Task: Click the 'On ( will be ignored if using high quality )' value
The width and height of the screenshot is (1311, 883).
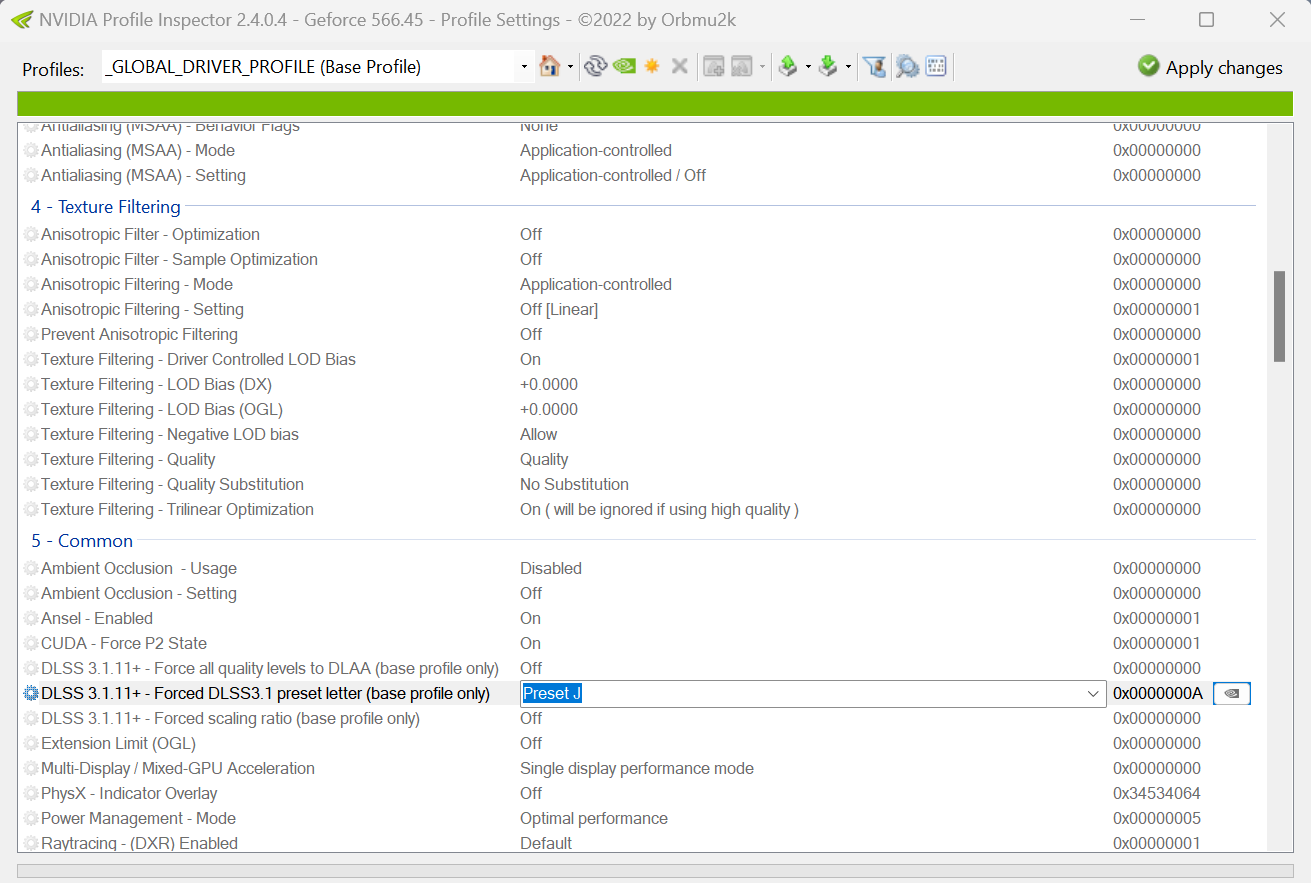Action: (x=659, y=510)
